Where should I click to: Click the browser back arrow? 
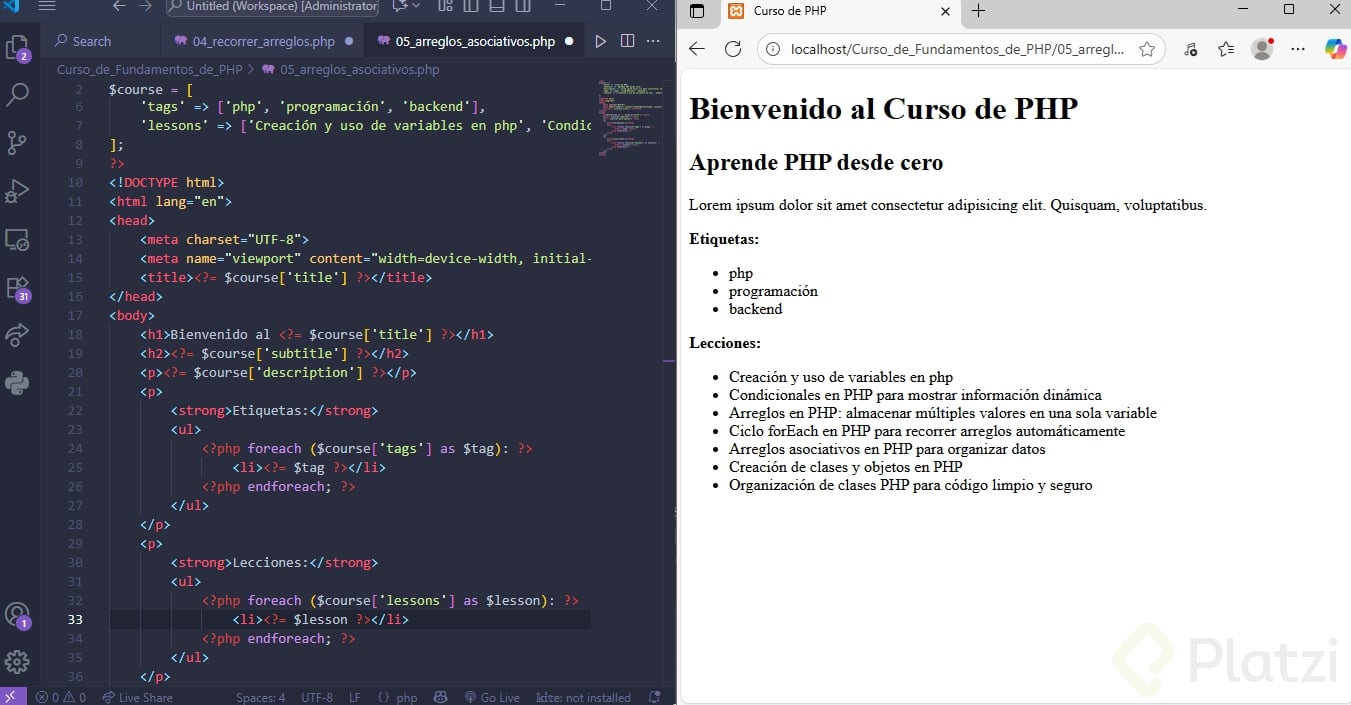pos(697,49)
